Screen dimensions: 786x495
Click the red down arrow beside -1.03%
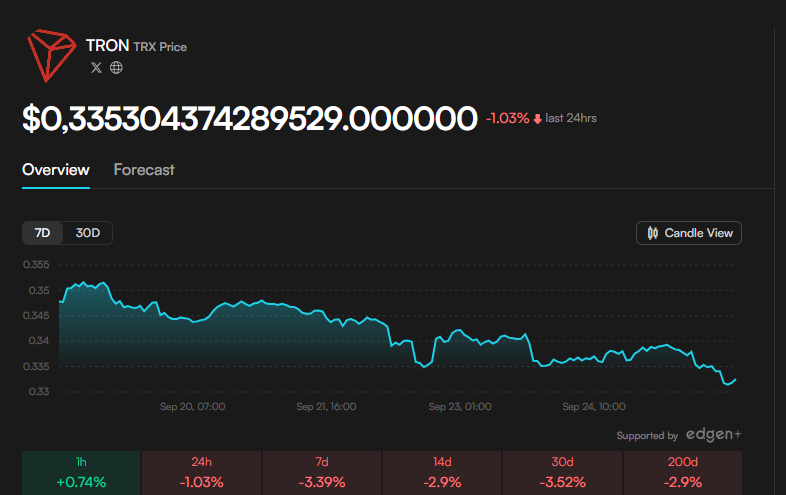click(537, 119)
